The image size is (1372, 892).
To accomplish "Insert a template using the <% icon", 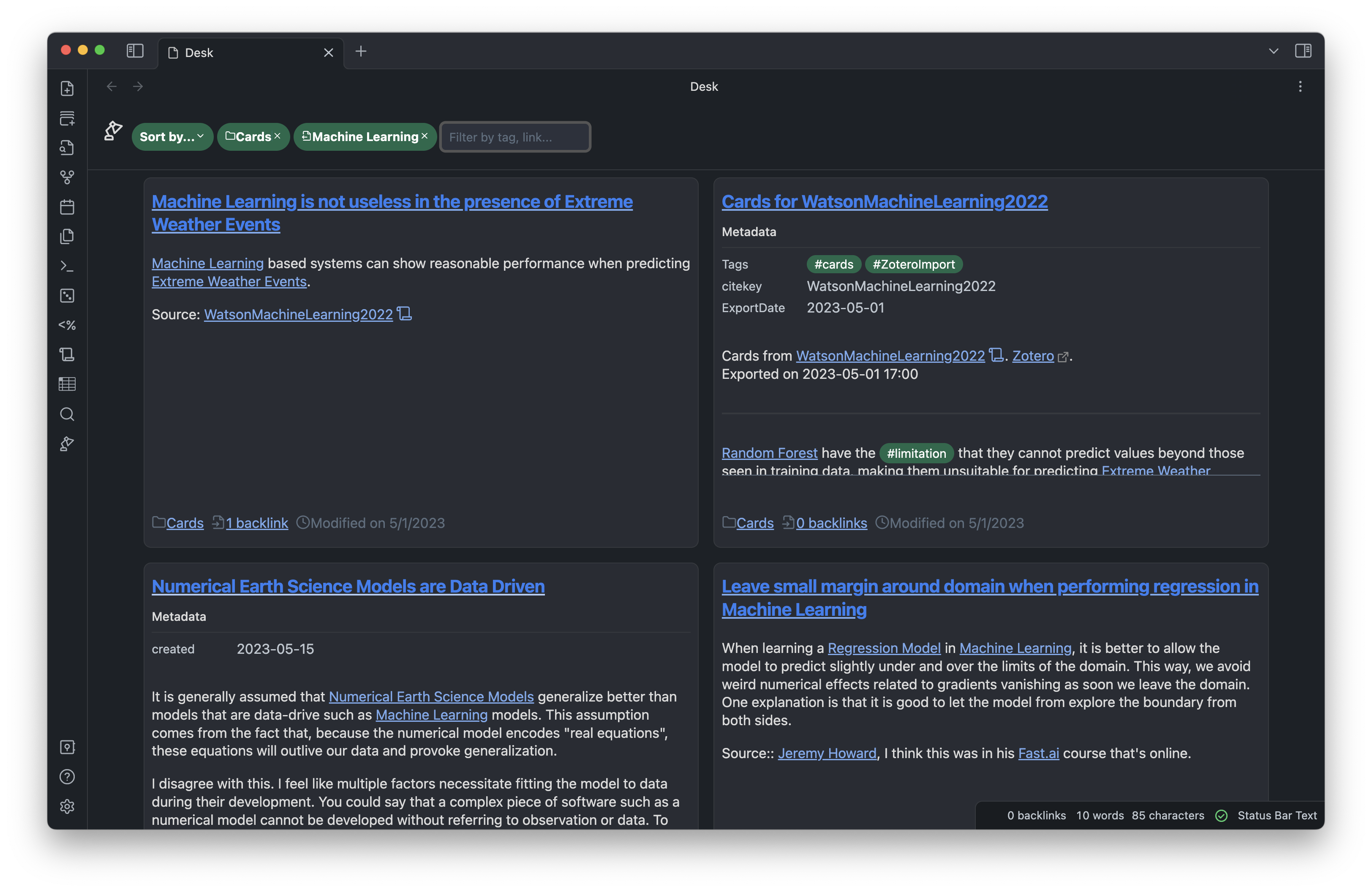I will [x=68, y=324].
